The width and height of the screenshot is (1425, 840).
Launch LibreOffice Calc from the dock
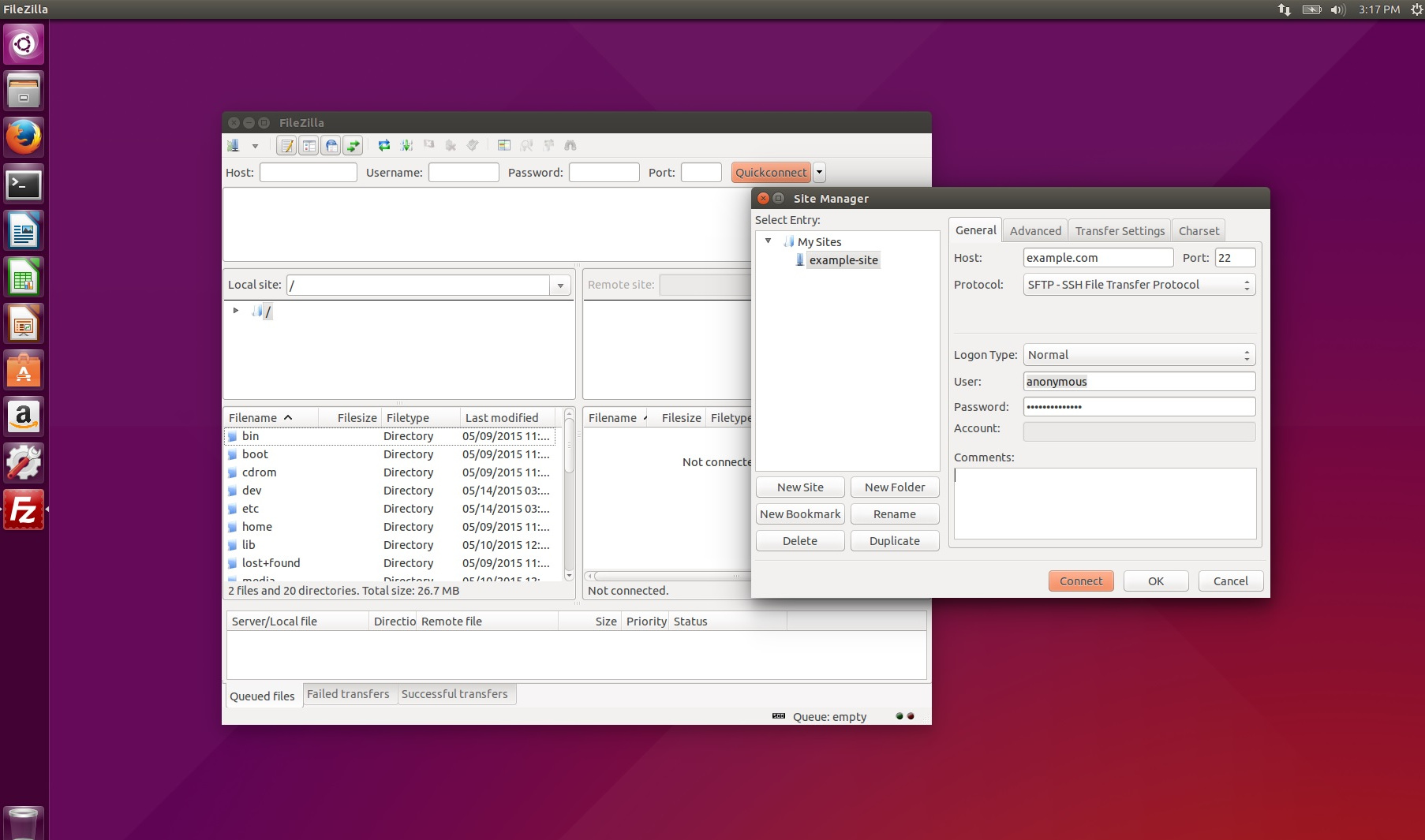[24, 278]
